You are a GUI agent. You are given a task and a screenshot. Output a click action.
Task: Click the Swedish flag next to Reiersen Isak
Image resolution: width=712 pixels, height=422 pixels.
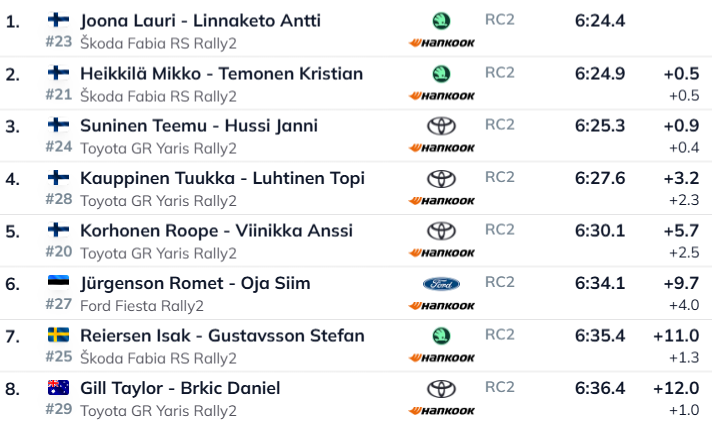point(59,334)
